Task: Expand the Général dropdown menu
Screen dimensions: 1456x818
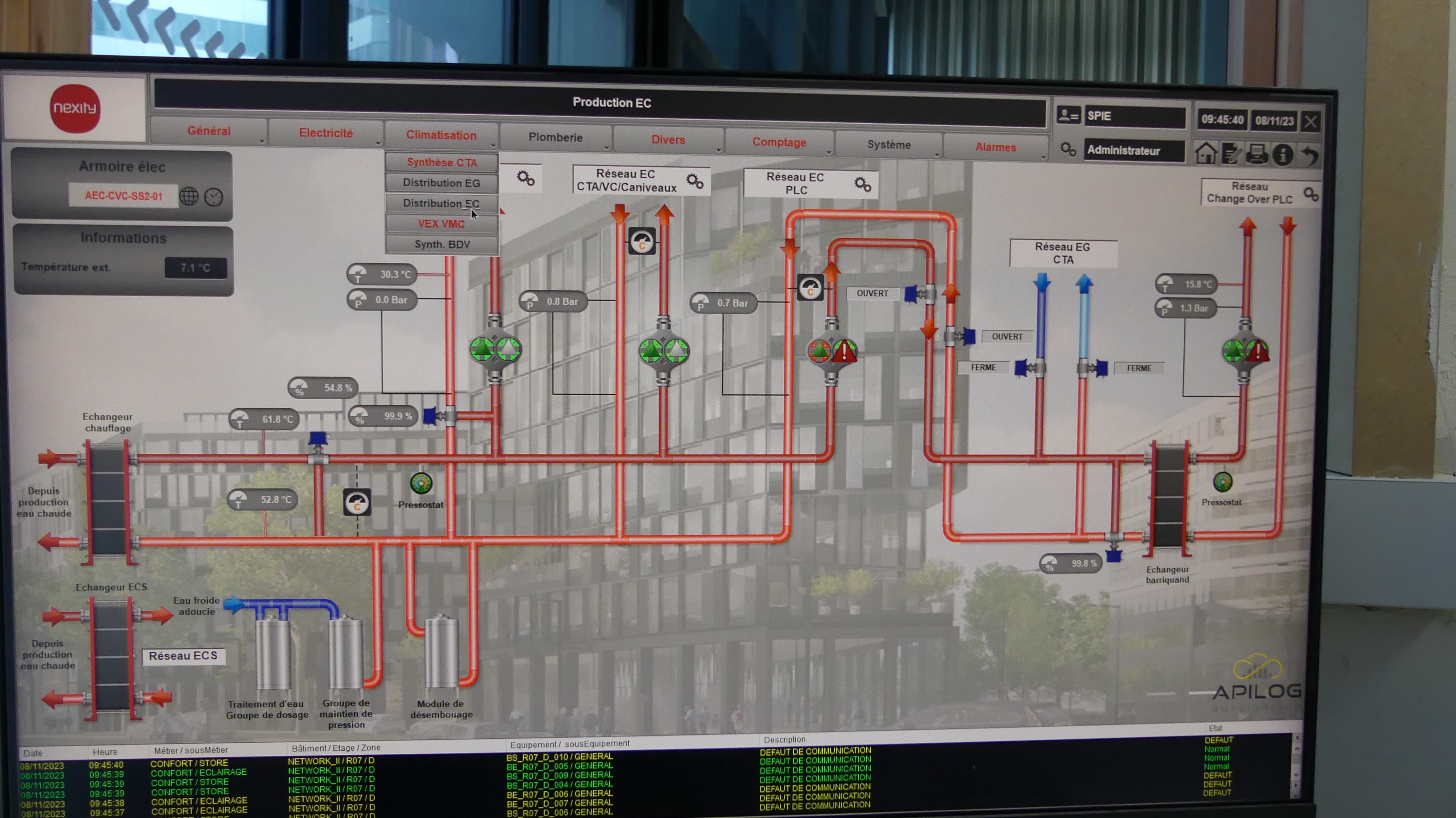Action: coord(209,131)
